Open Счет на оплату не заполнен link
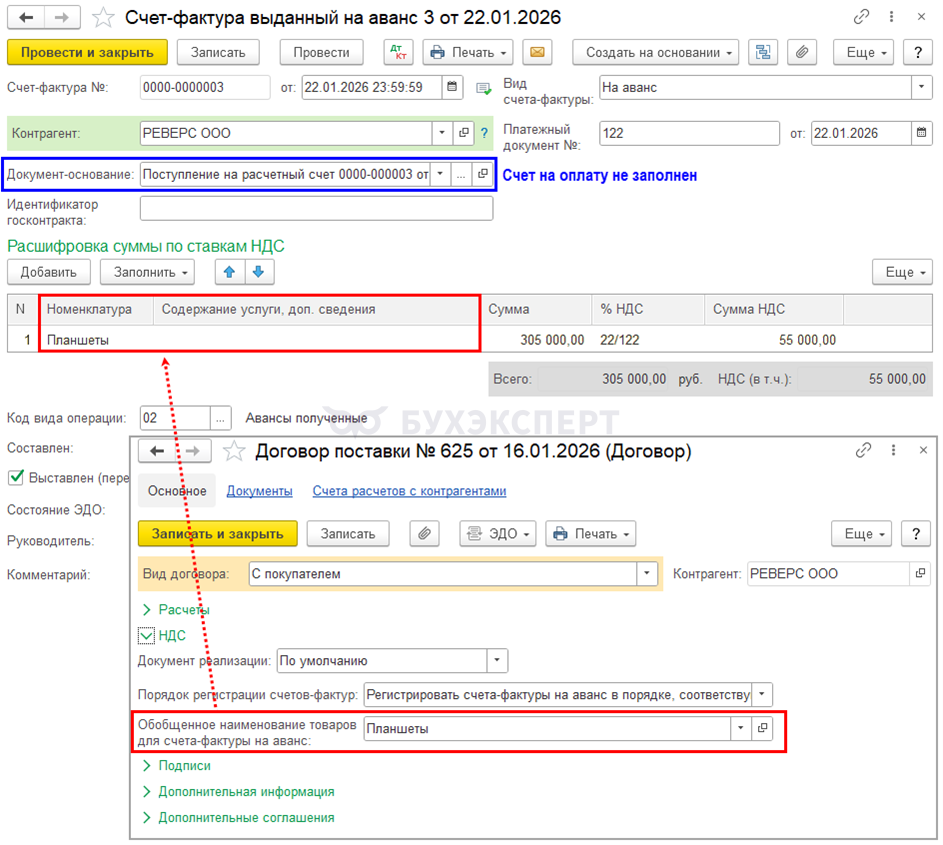 pyautogui.click(x=600, y=175)
